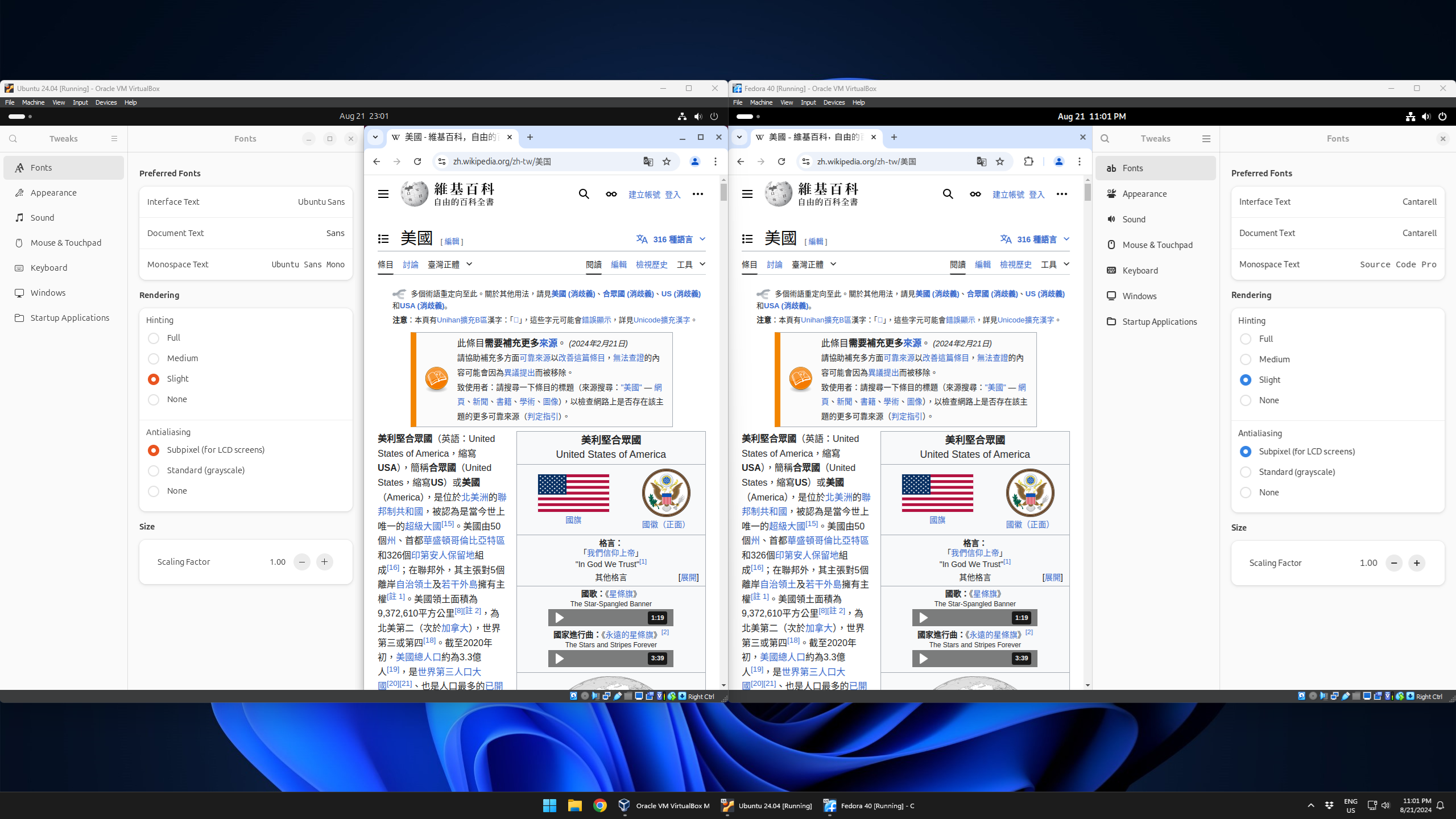Open 工具 tools dropdown in Fedora Wikipedia
The height and width of the screenshot is (819, 1456).
tap(1055, 264)
